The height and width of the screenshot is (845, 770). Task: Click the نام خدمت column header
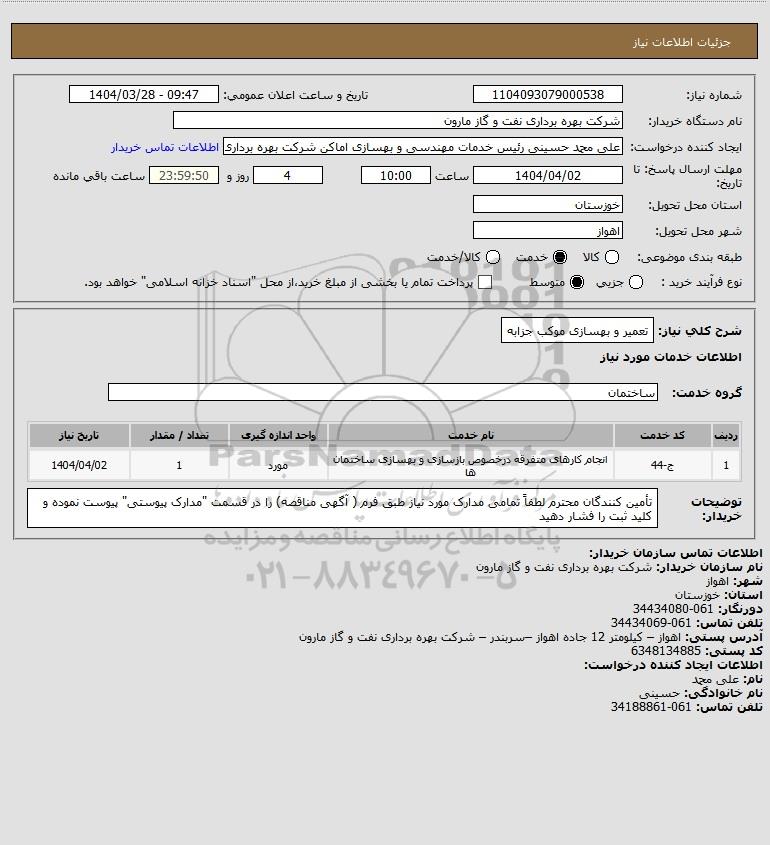(470, 435)
